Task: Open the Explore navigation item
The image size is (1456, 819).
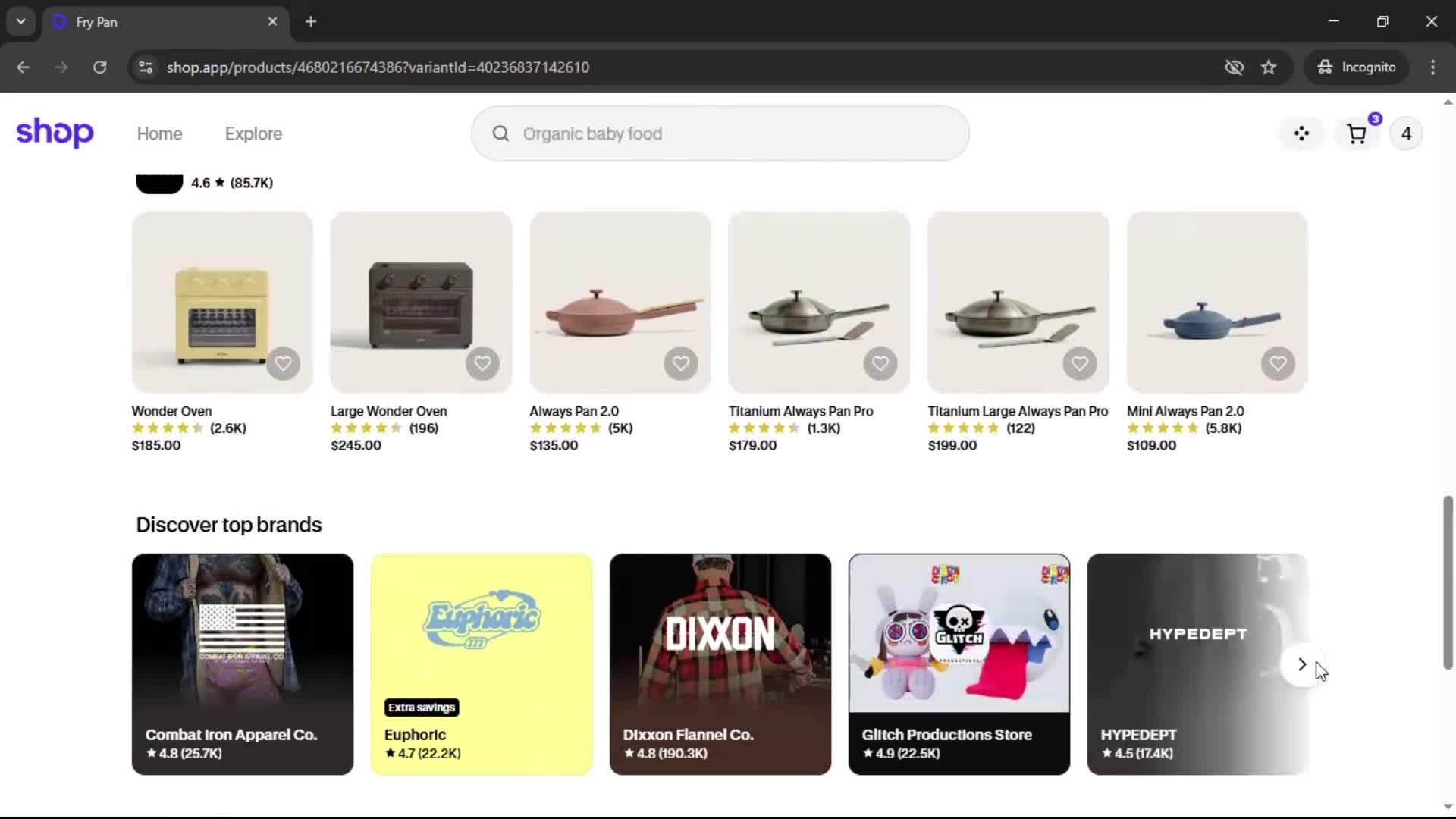Action: coord(253,133)
